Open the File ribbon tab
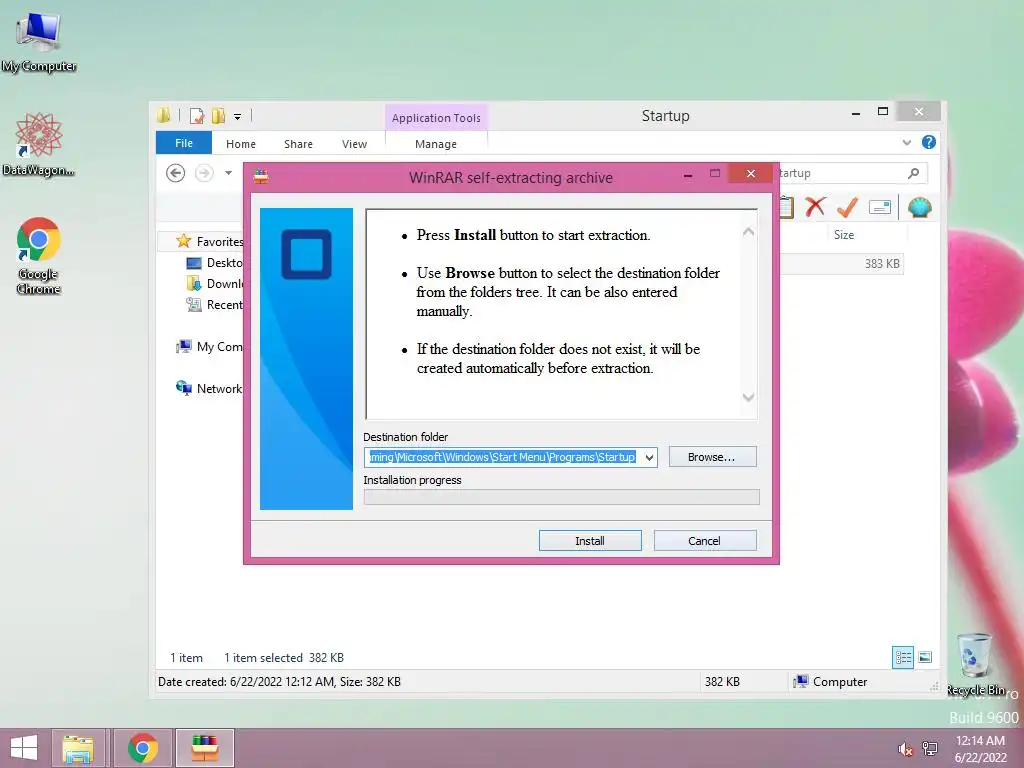The image size is (1024, 768). (x=184, y=143)
